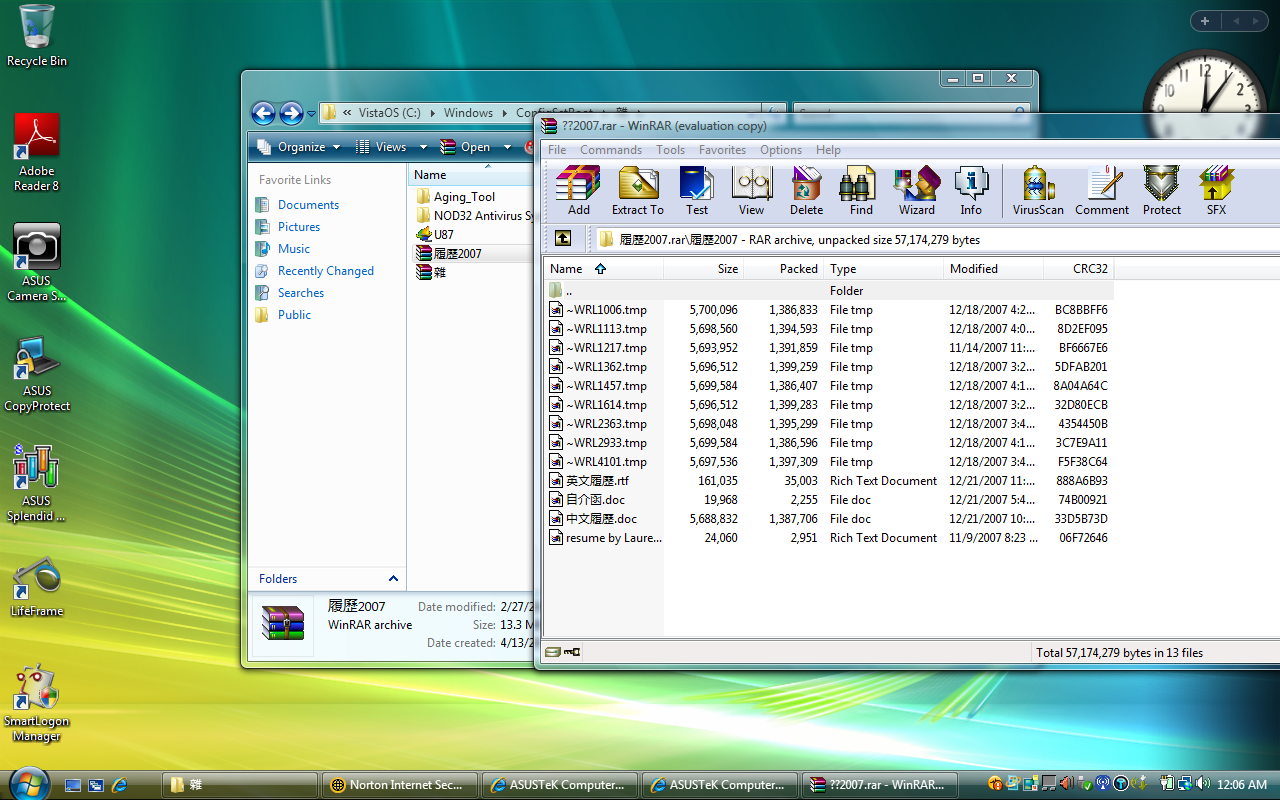Run VirusScan from the WinRAR toolbar
The image size is (1280, 800).
click(1038, 190)
